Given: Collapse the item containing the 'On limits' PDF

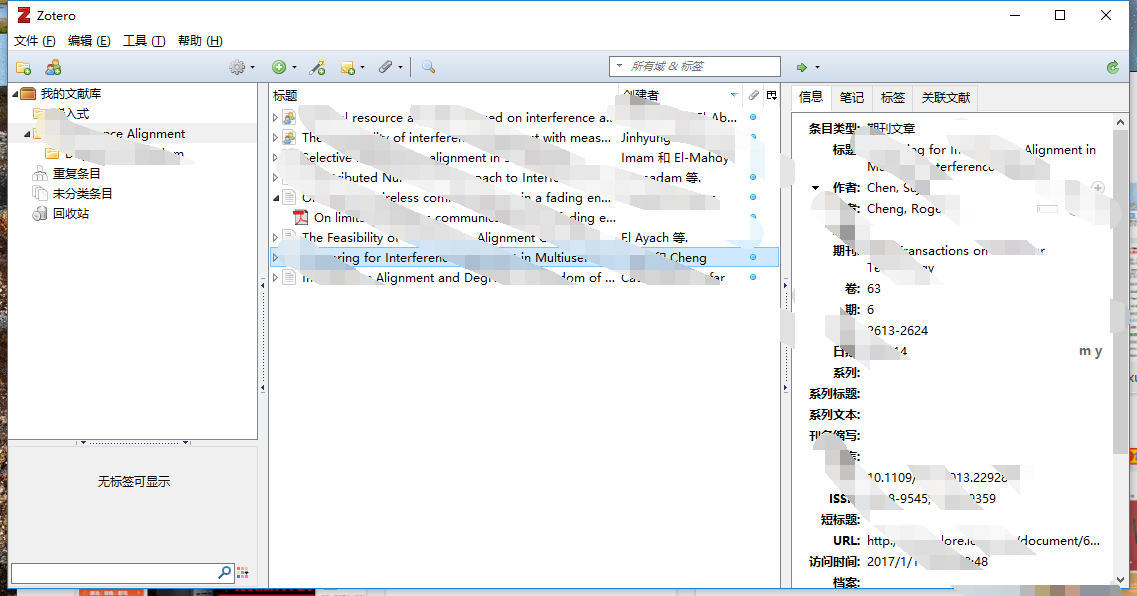Looking at the screenshot, I should pos(276,197).
